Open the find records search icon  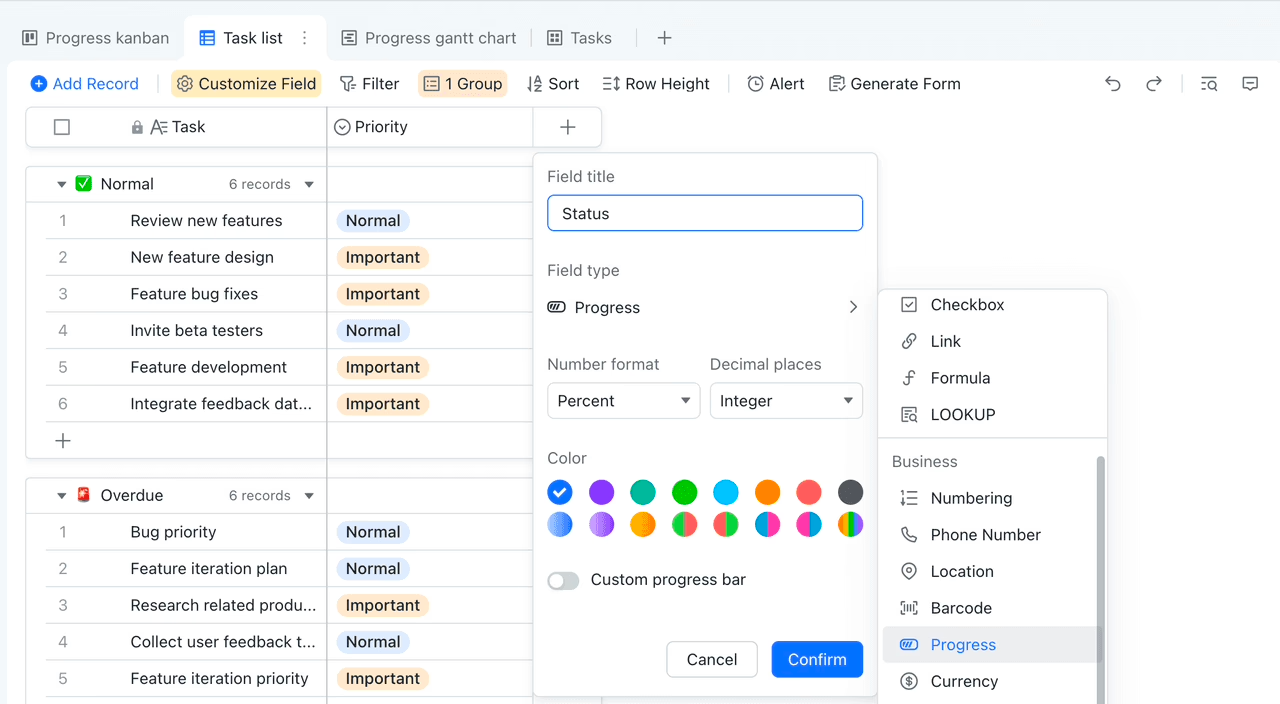(x=1209, y=84)
